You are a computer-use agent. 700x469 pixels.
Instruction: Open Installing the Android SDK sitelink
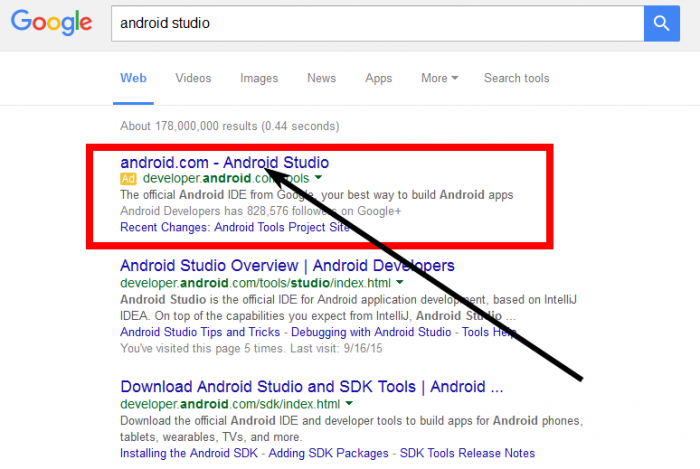click(x=189, y=453)
